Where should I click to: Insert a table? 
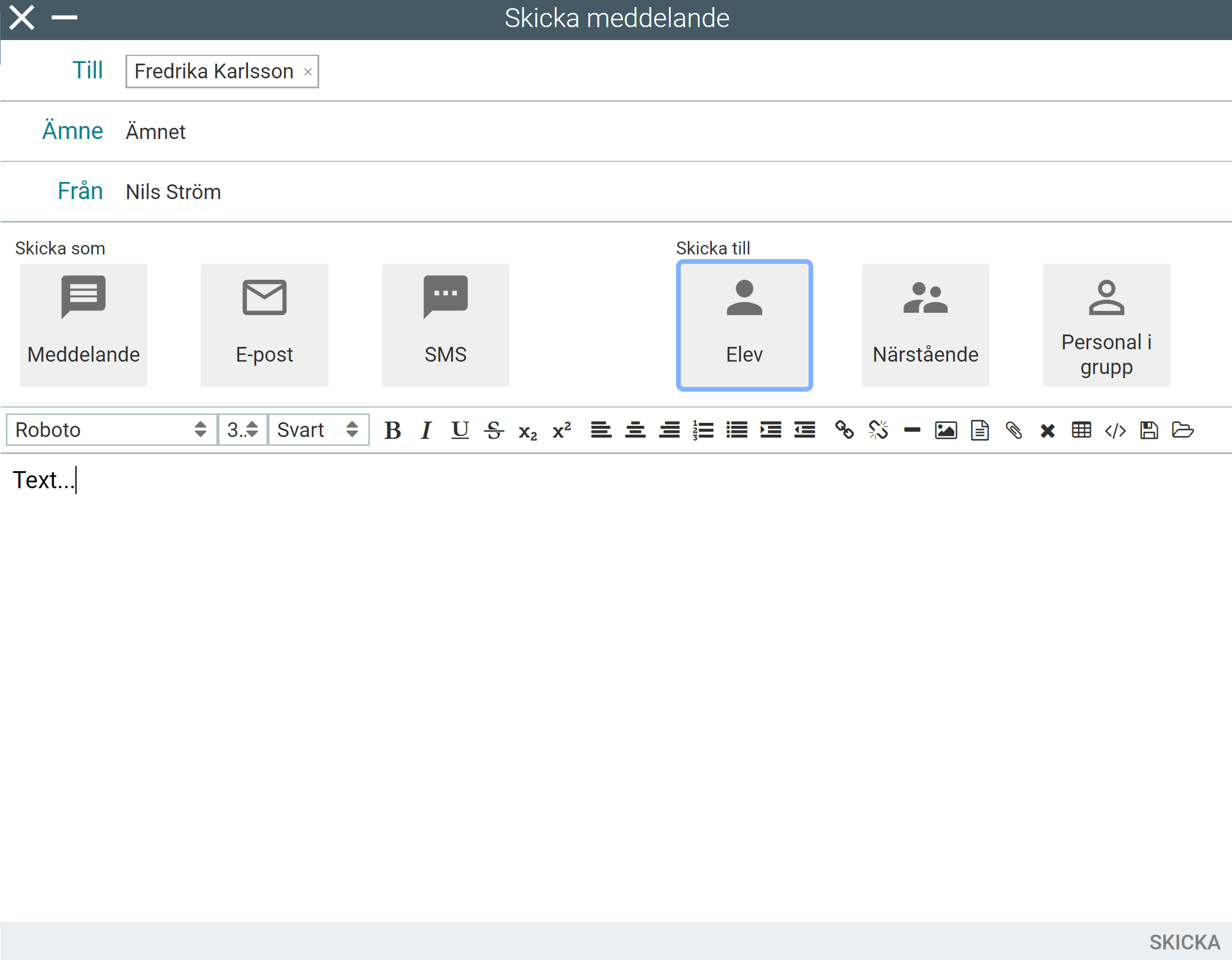pos(1081,431)
